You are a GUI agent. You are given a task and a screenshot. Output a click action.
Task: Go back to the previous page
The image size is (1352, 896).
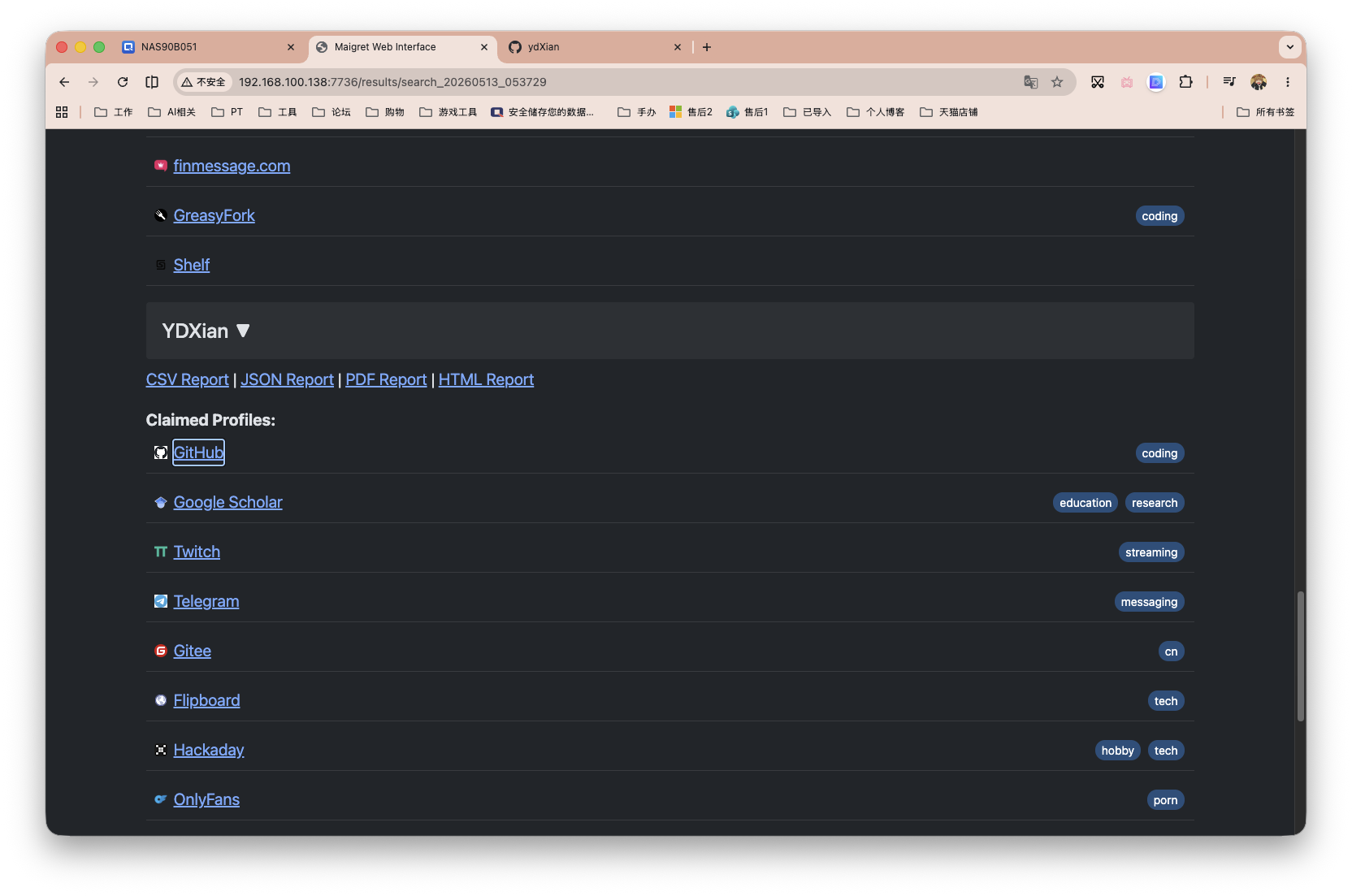click(64, 82)
